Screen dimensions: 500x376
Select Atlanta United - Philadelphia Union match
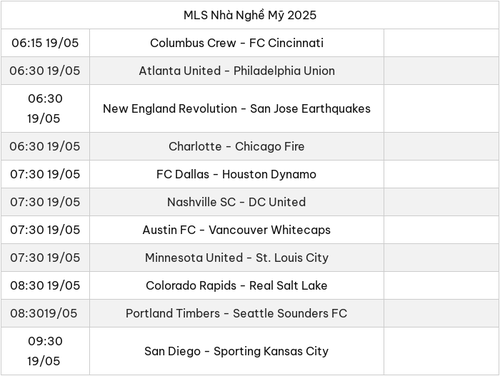coord(237,71)
